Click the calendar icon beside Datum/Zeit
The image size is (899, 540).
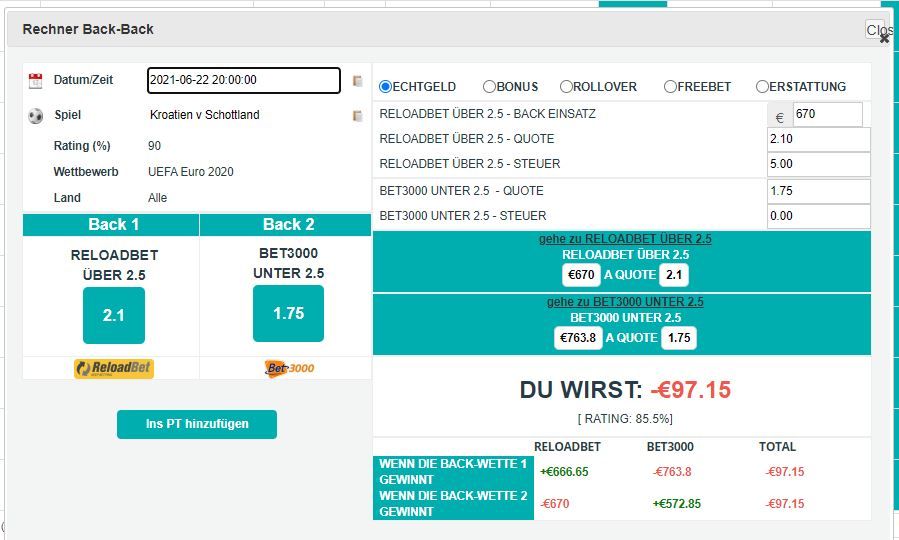click(x=35, y=81)
